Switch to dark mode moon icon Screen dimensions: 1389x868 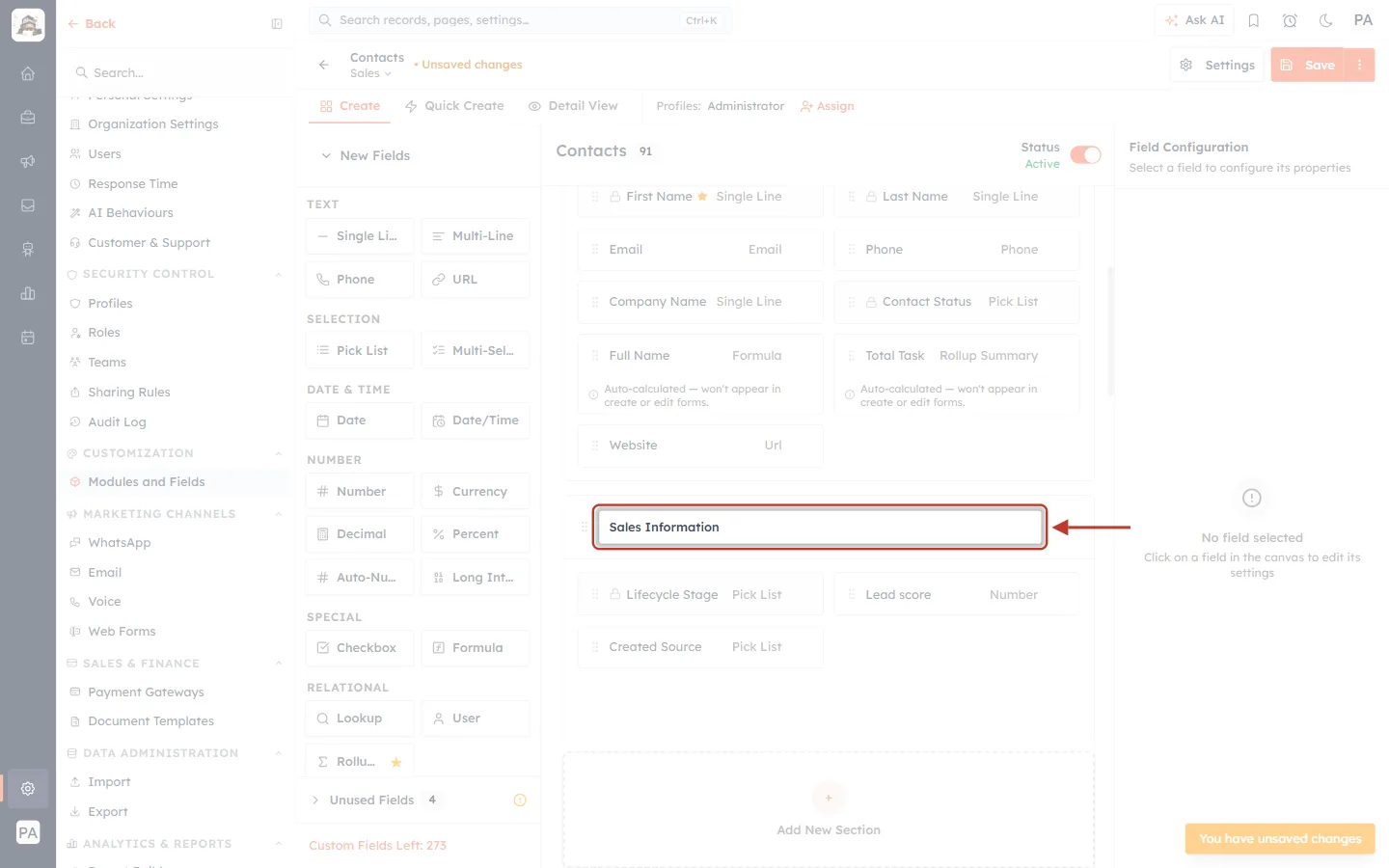pyautogui.click(x=1326, y=20)
